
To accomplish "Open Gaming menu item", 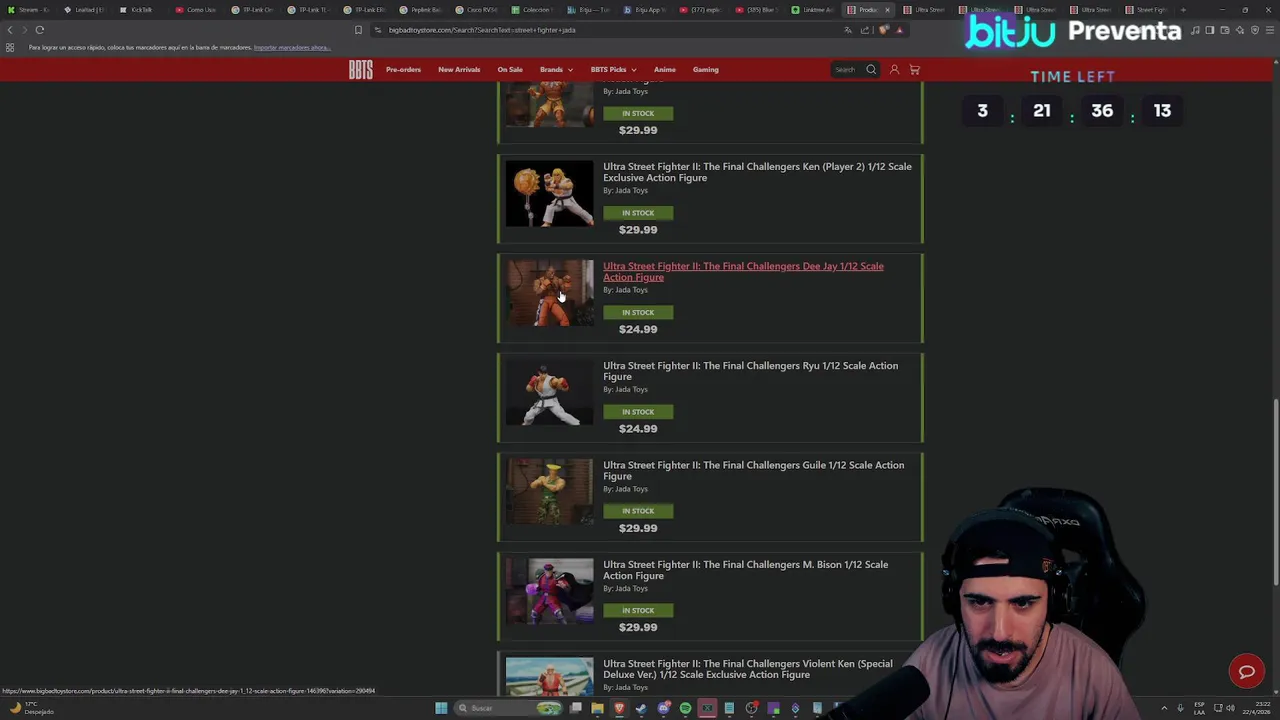I will coord(706,70).
